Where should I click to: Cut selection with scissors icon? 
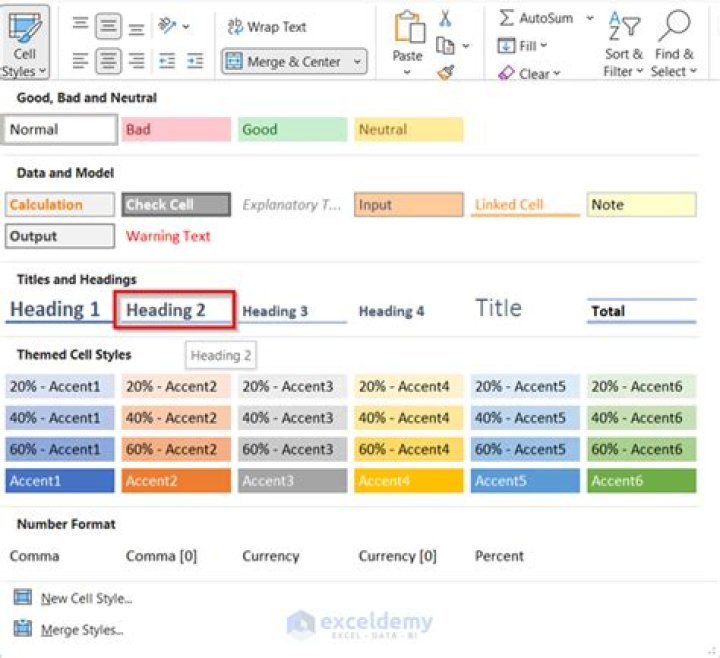[x=445, y=18]
